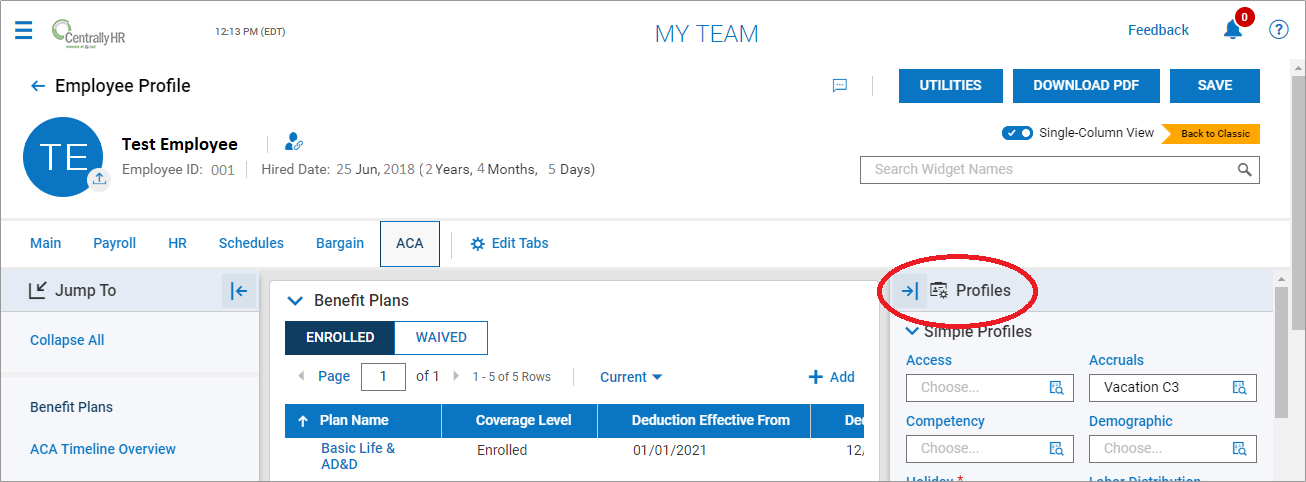This screenshot has width=1306, height=482.
Task: Open the lookup icon in Competency field
Action: [x=1056, y=449]
